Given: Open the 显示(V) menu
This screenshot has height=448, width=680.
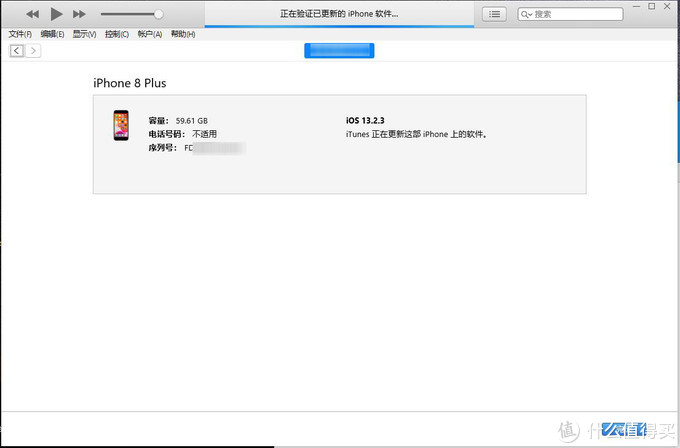Looking at the screenshot, I should point(84,34).
